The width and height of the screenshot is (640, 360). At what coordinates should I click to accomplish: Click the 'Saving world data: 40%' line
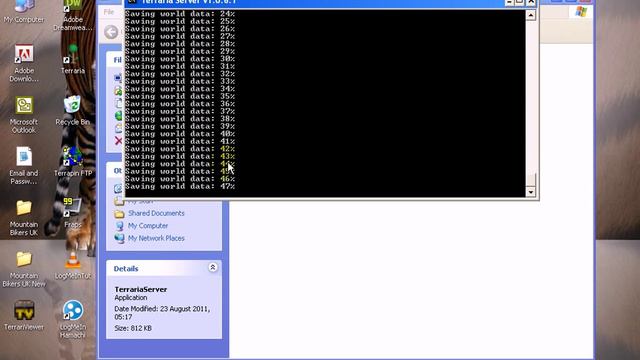pos(180,134)
